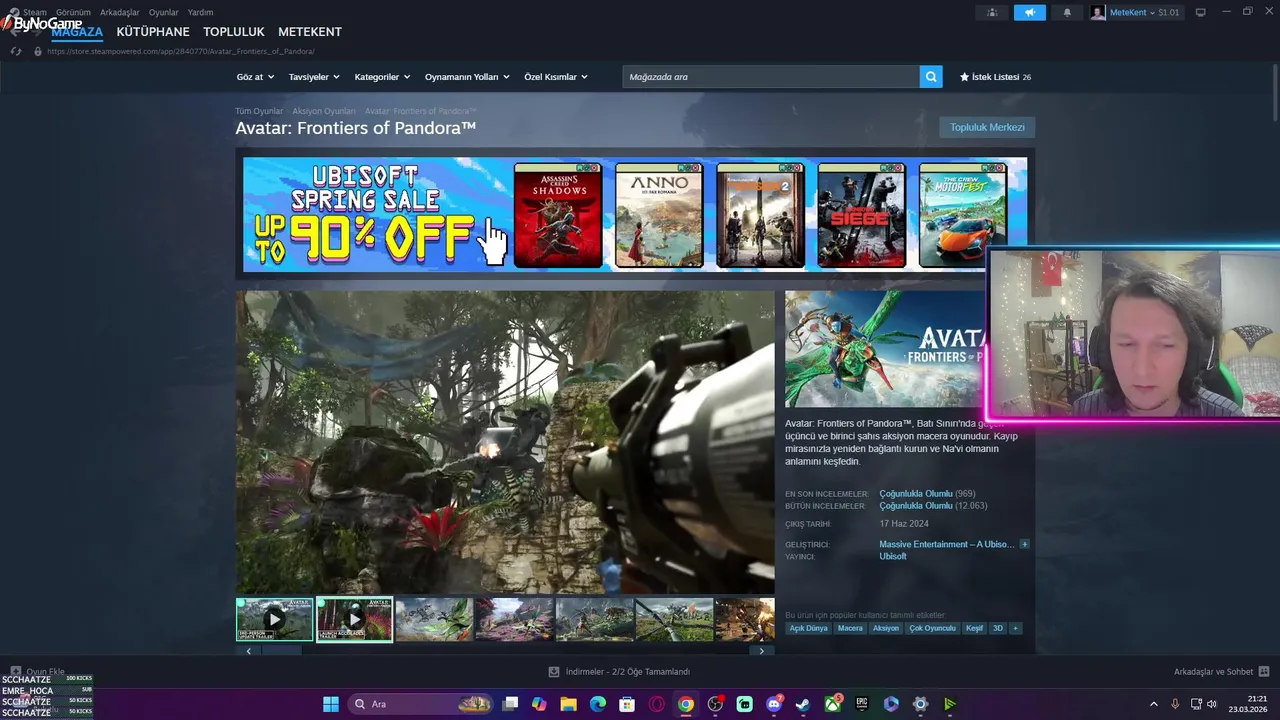Expand the Özel Kısımlar dropdown
The image size is (1280, 720).
tap(556, 77)
